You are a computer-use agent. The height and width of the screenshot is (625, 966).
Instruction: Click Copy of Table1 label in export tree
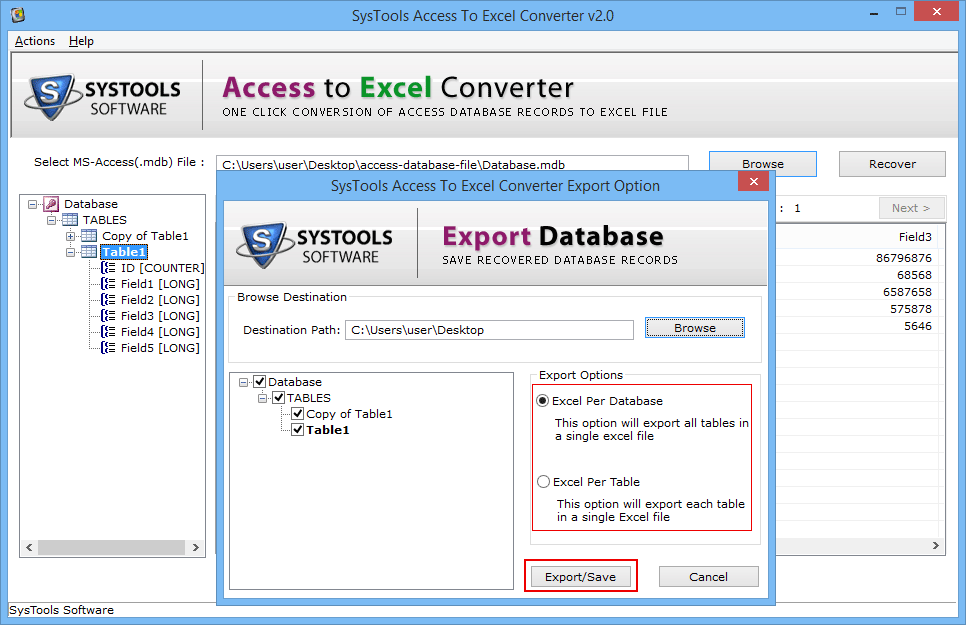349,414
